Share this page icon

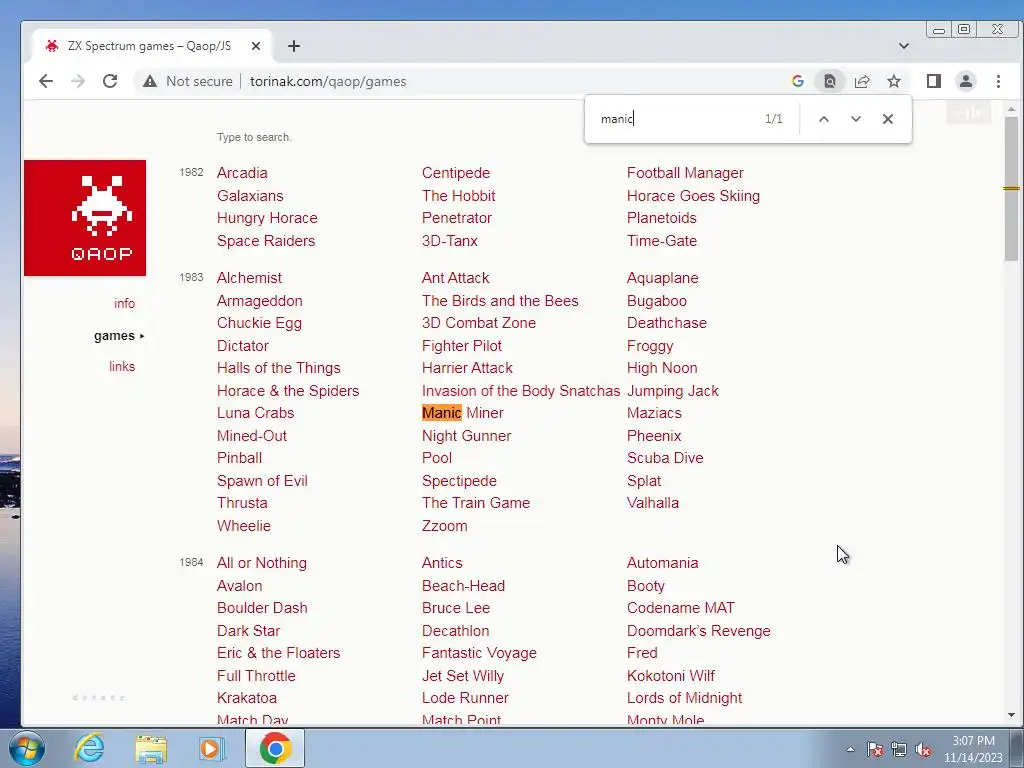pos(862,81)
